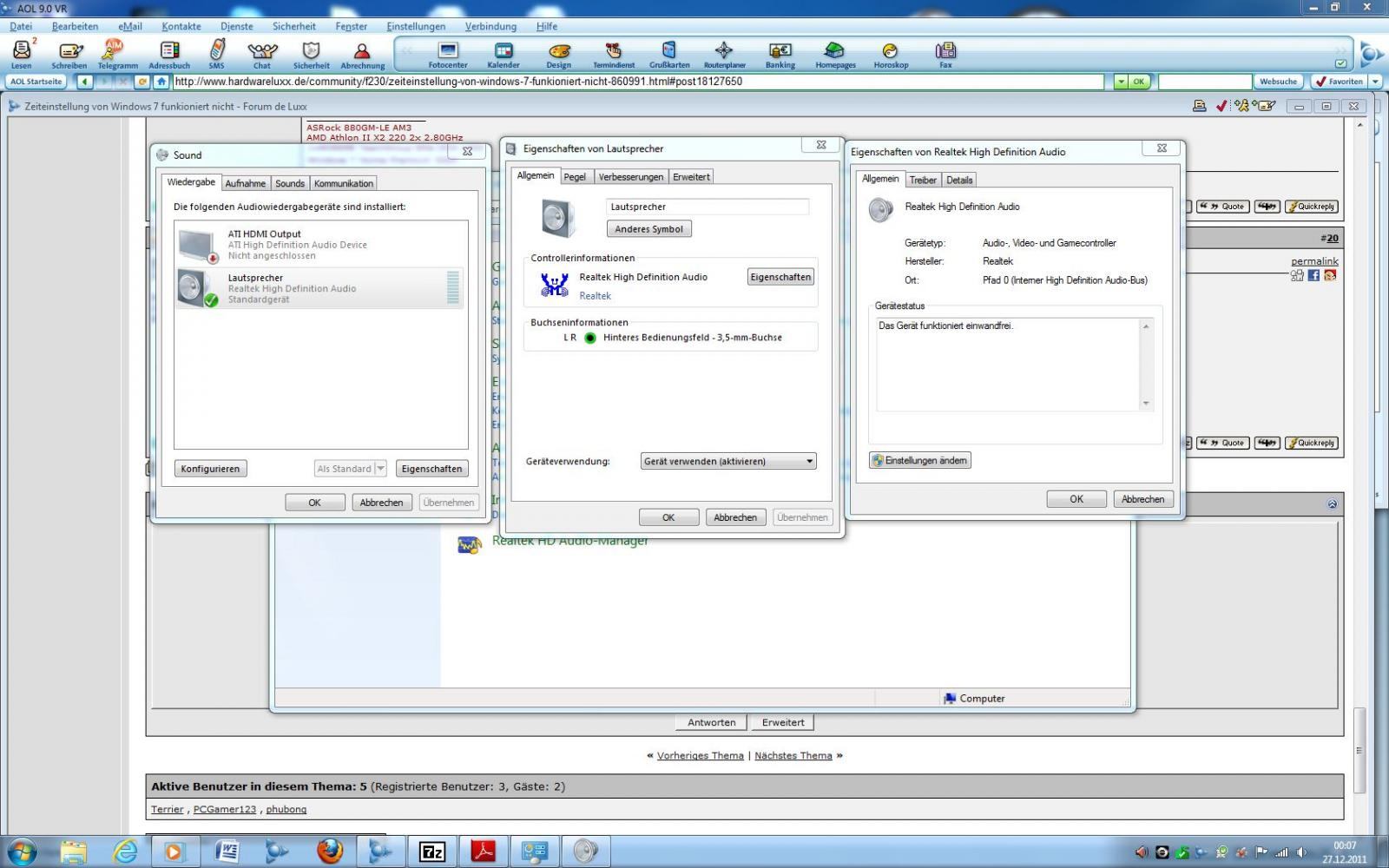The image size is (1389, 868).
Task: Switch to the Kommunikation tab
Action: tap(344, 183)
